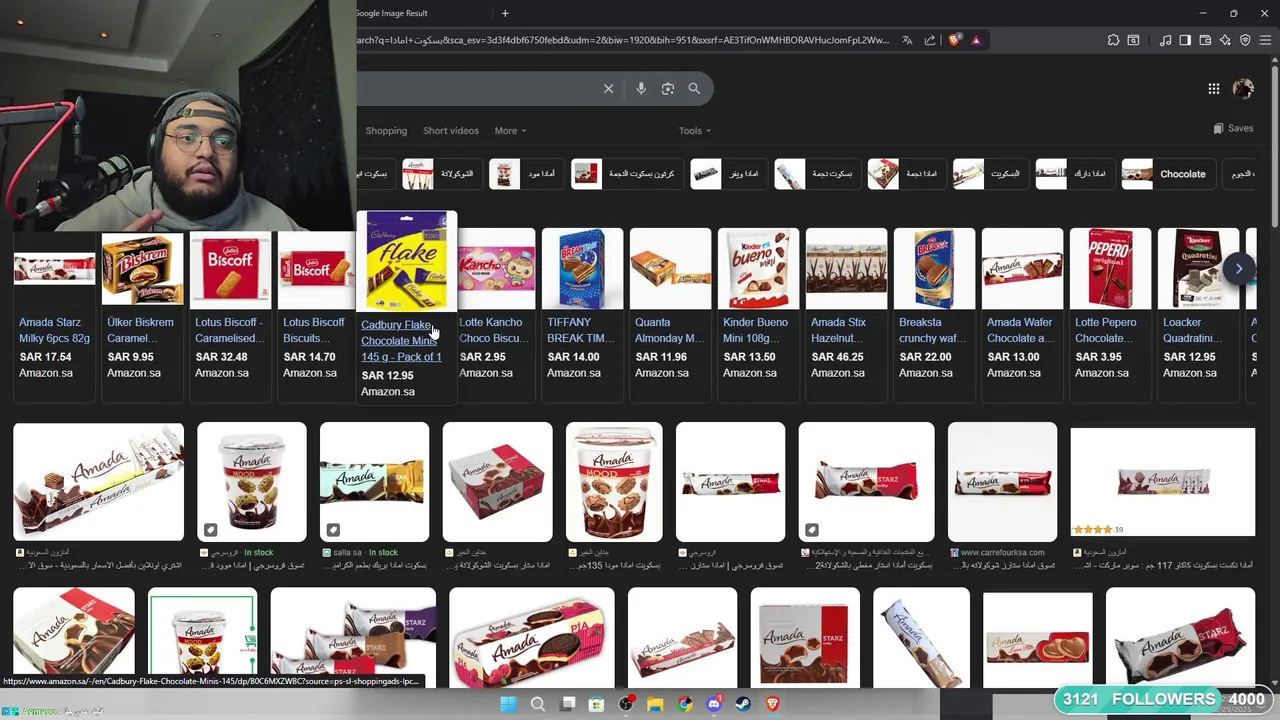Open the TIFFANY BREAK product
The image size is (1280, 720).
pyautogui.click(x=581, y=330)
